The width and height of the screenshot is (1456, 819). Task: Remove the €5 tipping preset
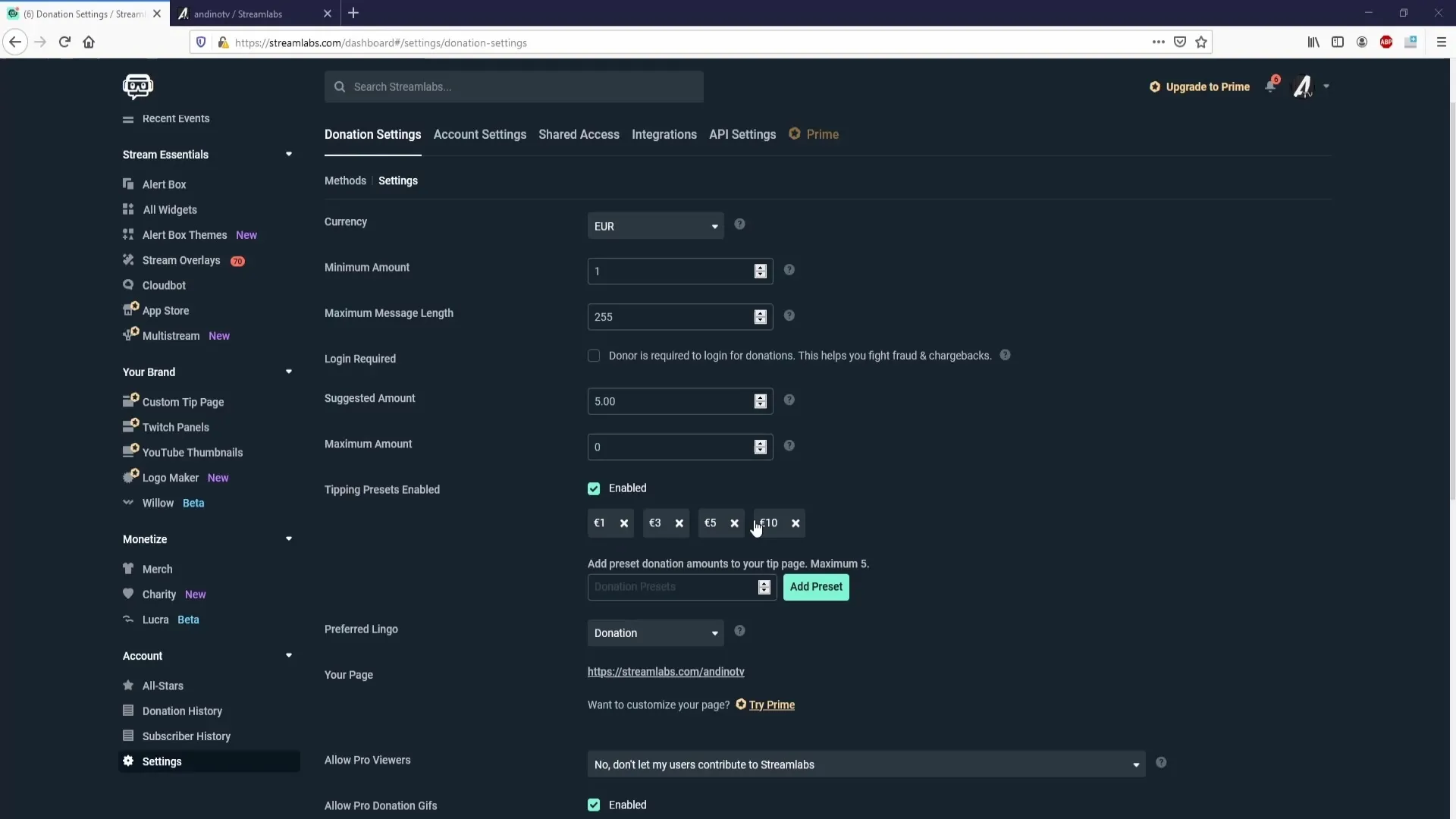click(x=734, y=523)
